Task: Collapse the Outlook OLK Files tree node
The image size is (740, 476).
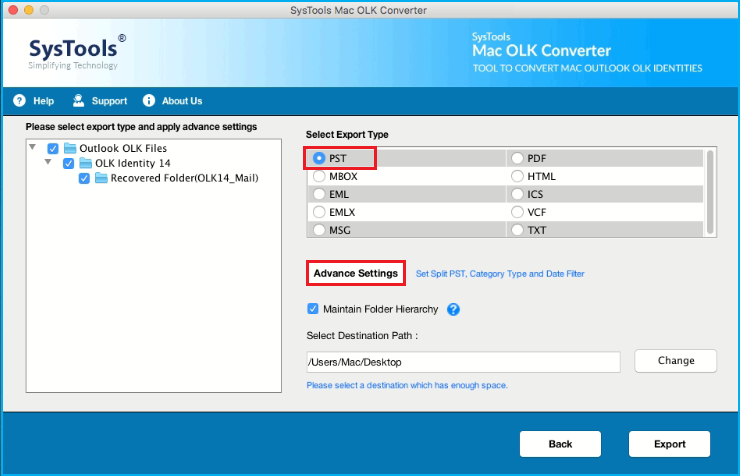Action: (33, 147)
